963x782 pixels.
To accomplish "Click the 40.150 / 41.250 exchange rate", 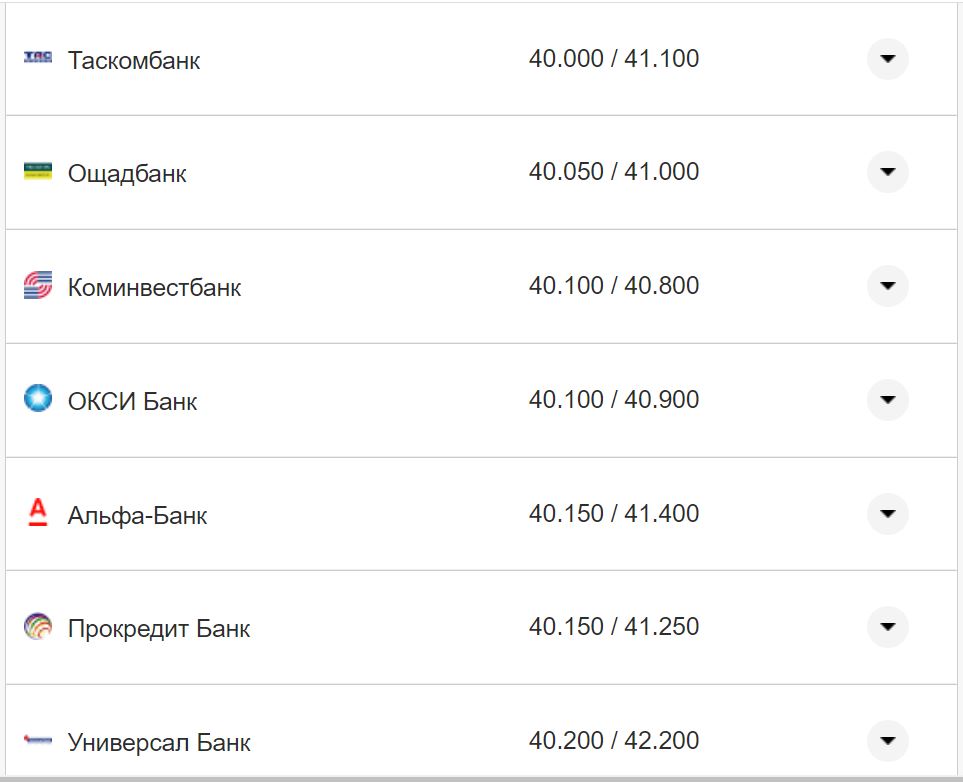I will tap(614, 627).
